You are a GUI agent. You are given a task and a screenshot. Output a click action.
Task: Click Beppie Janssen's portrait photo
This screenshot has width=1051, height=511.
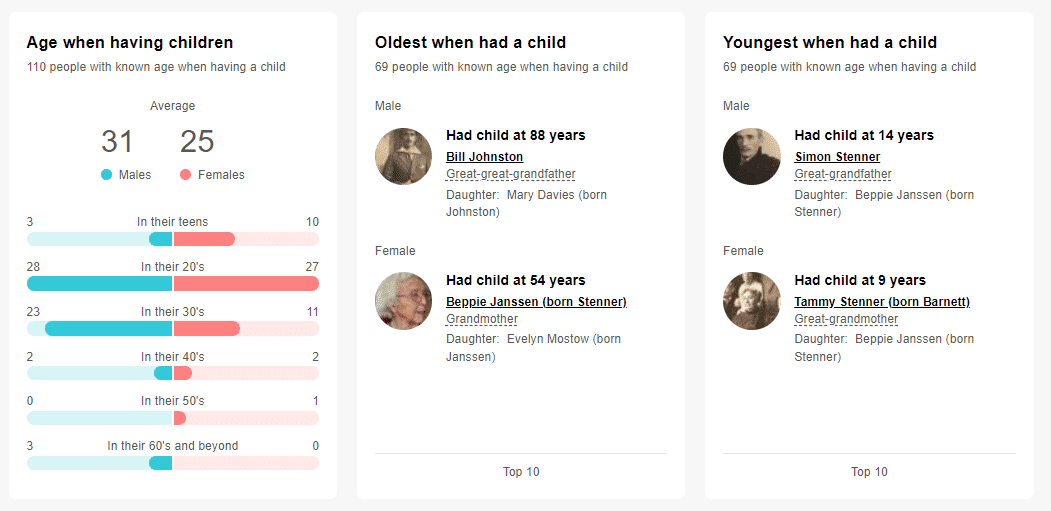(403, 301)
